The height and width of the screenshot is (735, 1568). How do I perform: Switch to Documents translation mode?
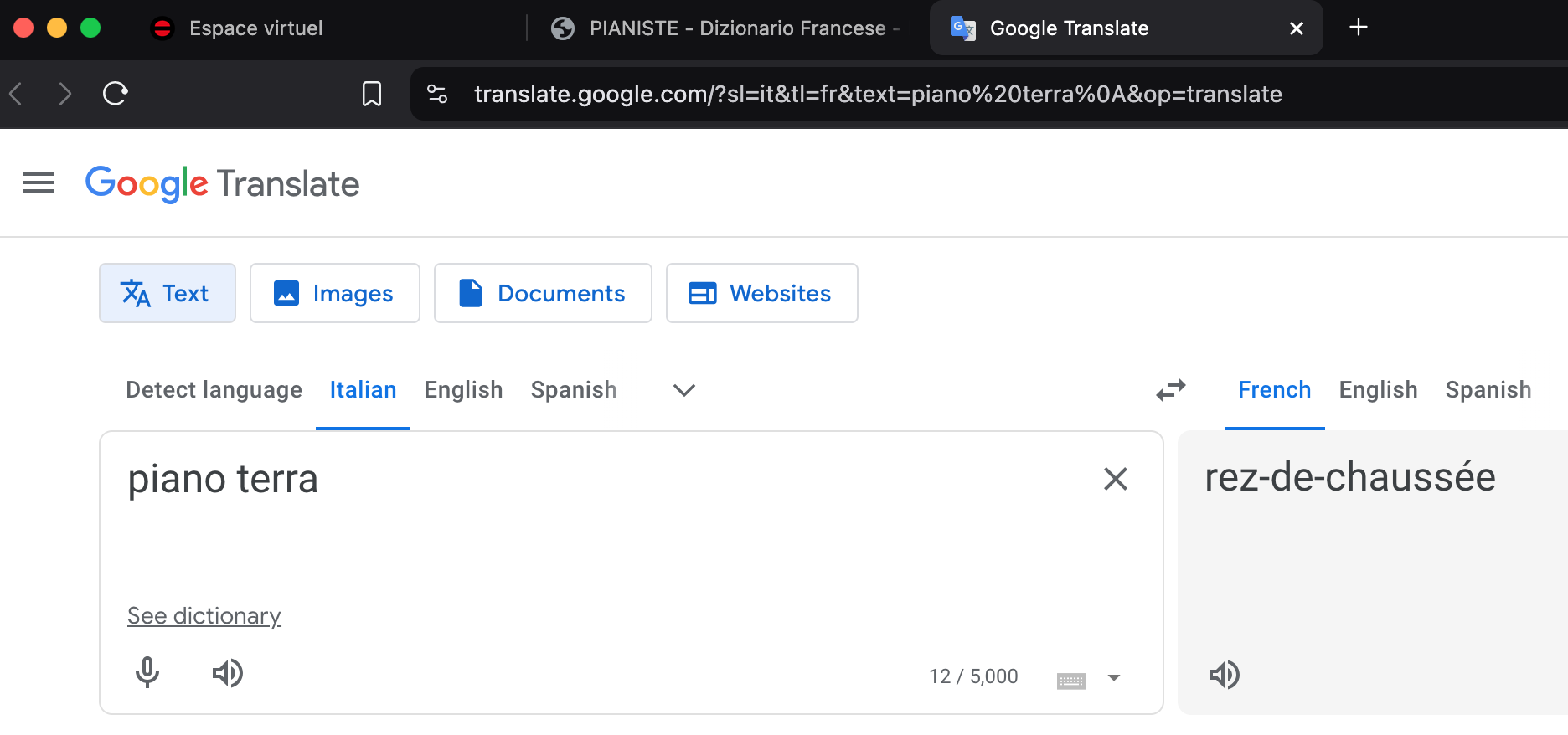pos(543,293)
